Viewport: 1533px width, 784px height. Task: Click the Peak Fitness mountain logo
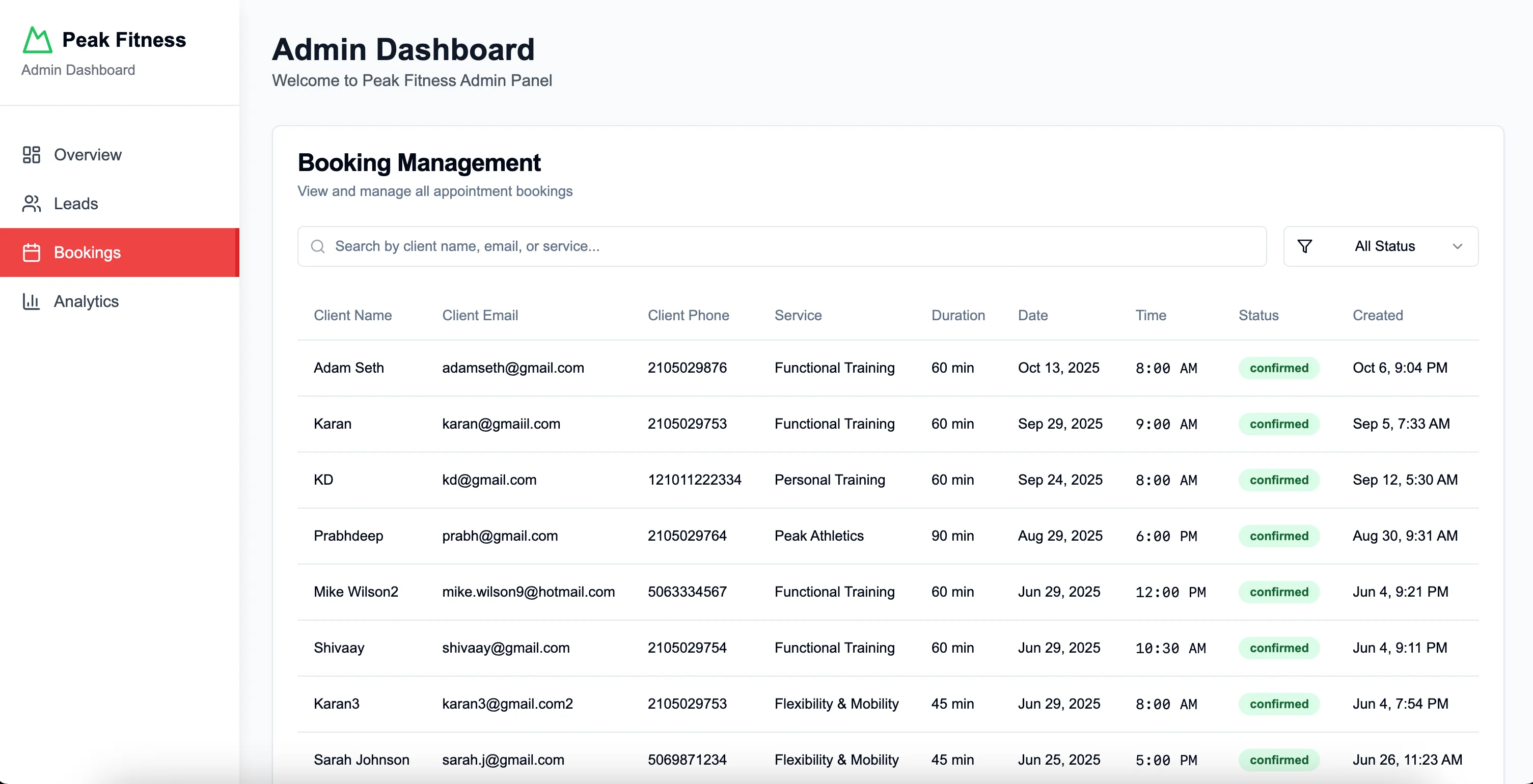[x=38, y=40]
